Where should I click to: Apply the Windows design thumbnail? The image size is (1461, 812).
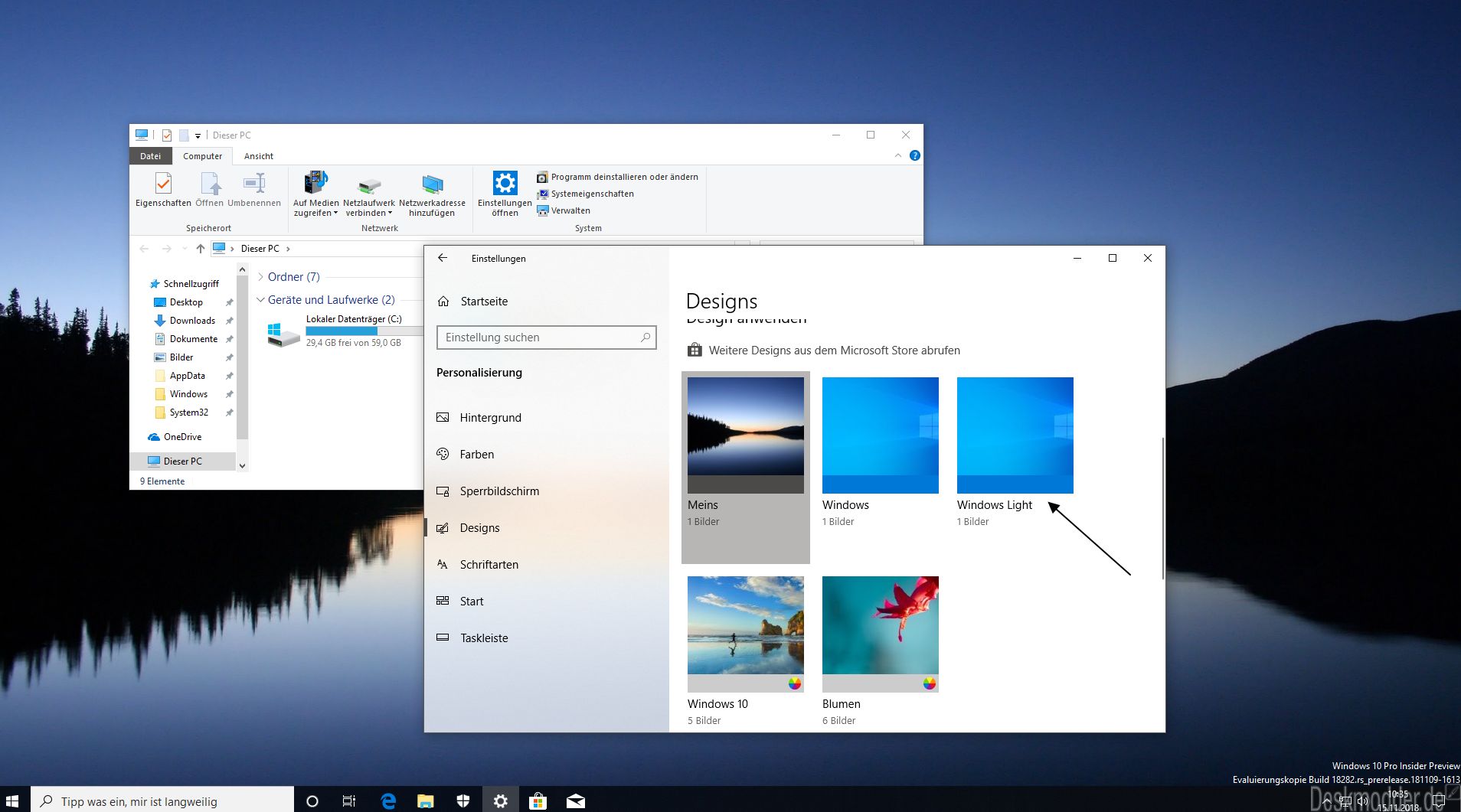(x=881, y=435)
